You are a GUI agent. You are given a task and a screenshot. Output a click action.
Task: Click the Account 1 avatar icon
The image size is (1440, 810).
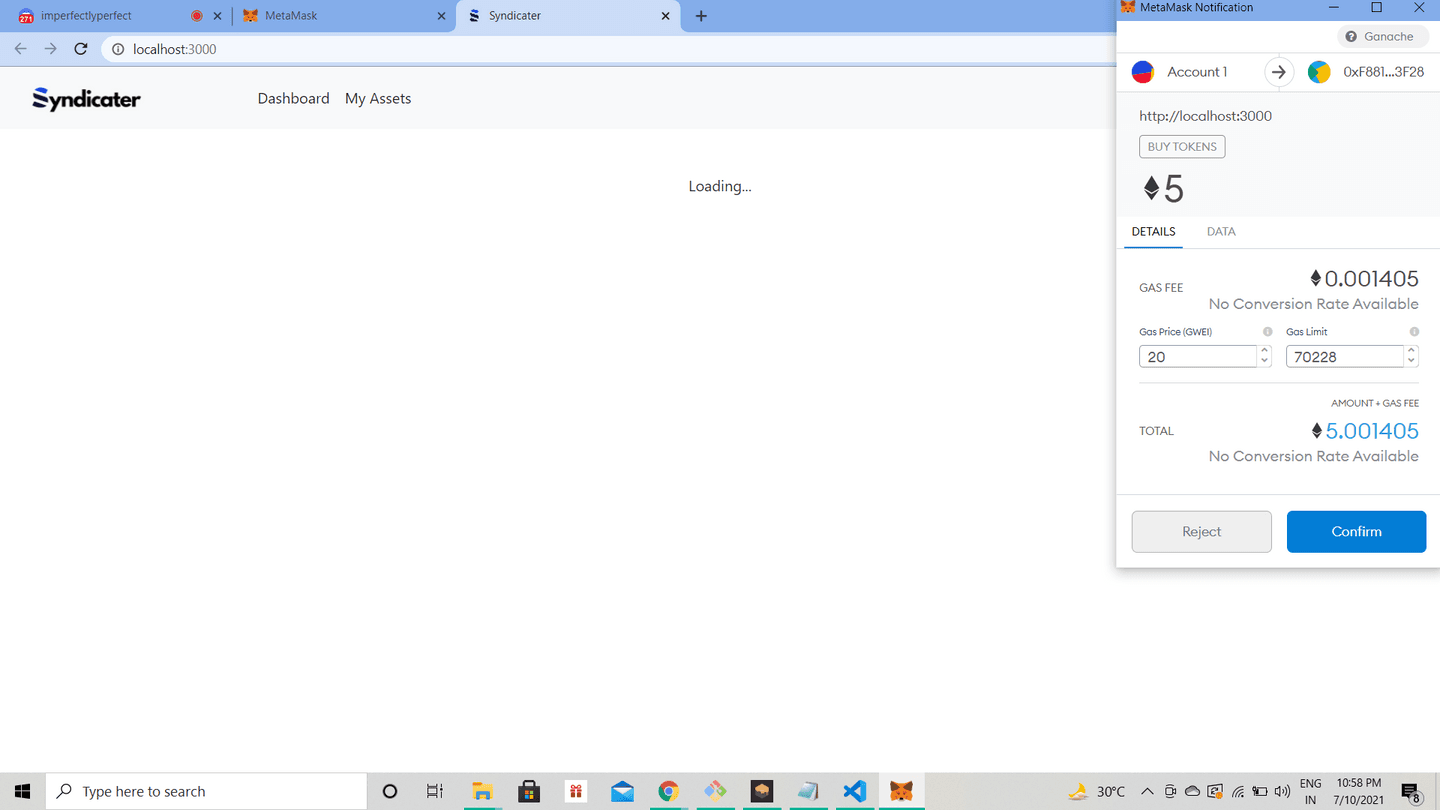pos(1142,72)
